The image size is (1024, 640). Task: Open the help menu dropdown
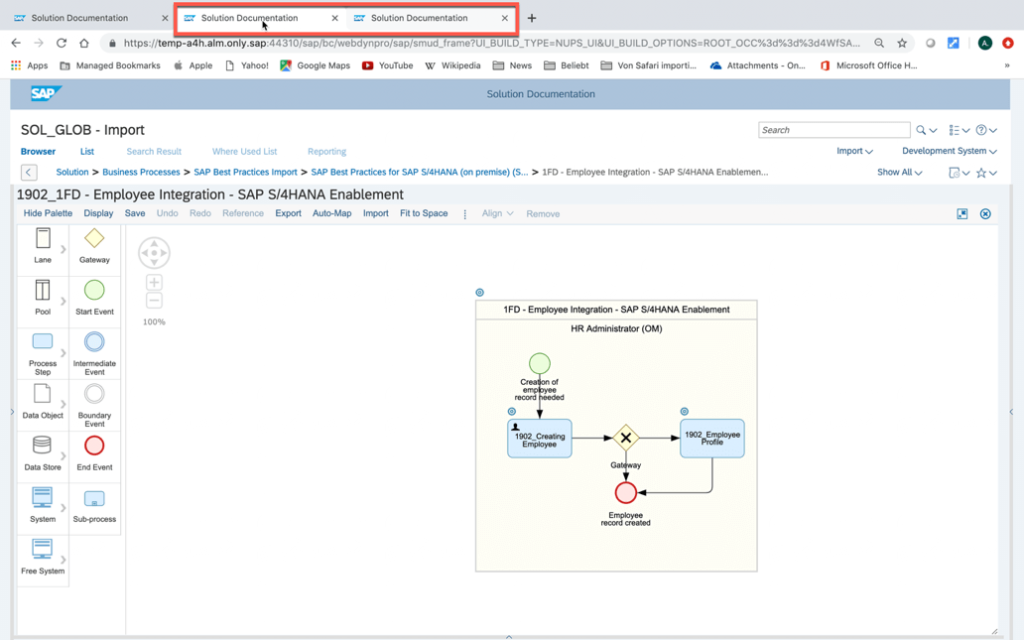pyautogui.click(x=986, y=130)
